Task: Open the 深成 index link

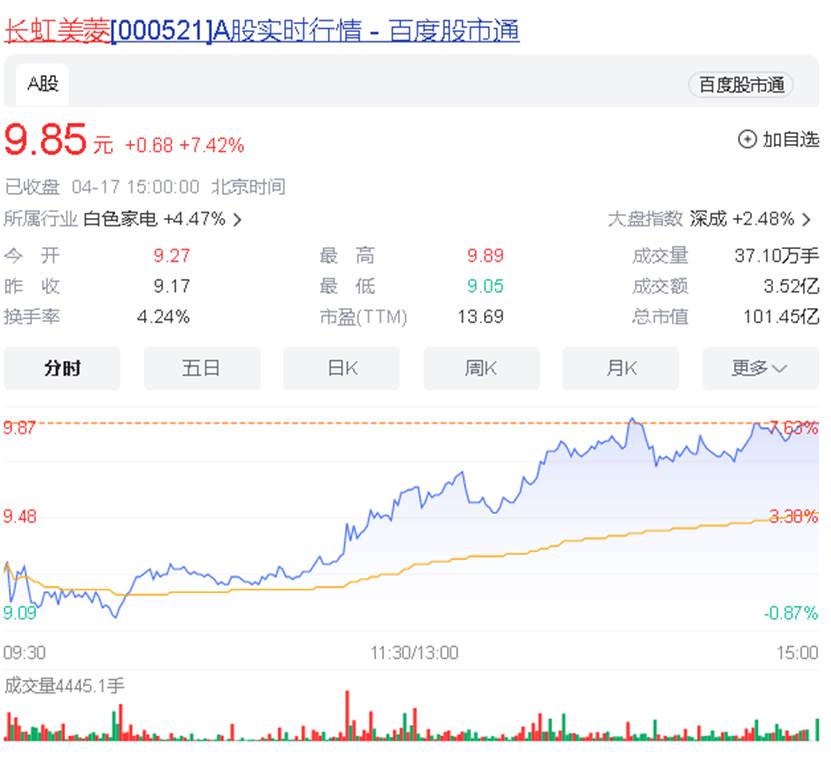Action: pyautogui.click(x=708, y=219)
